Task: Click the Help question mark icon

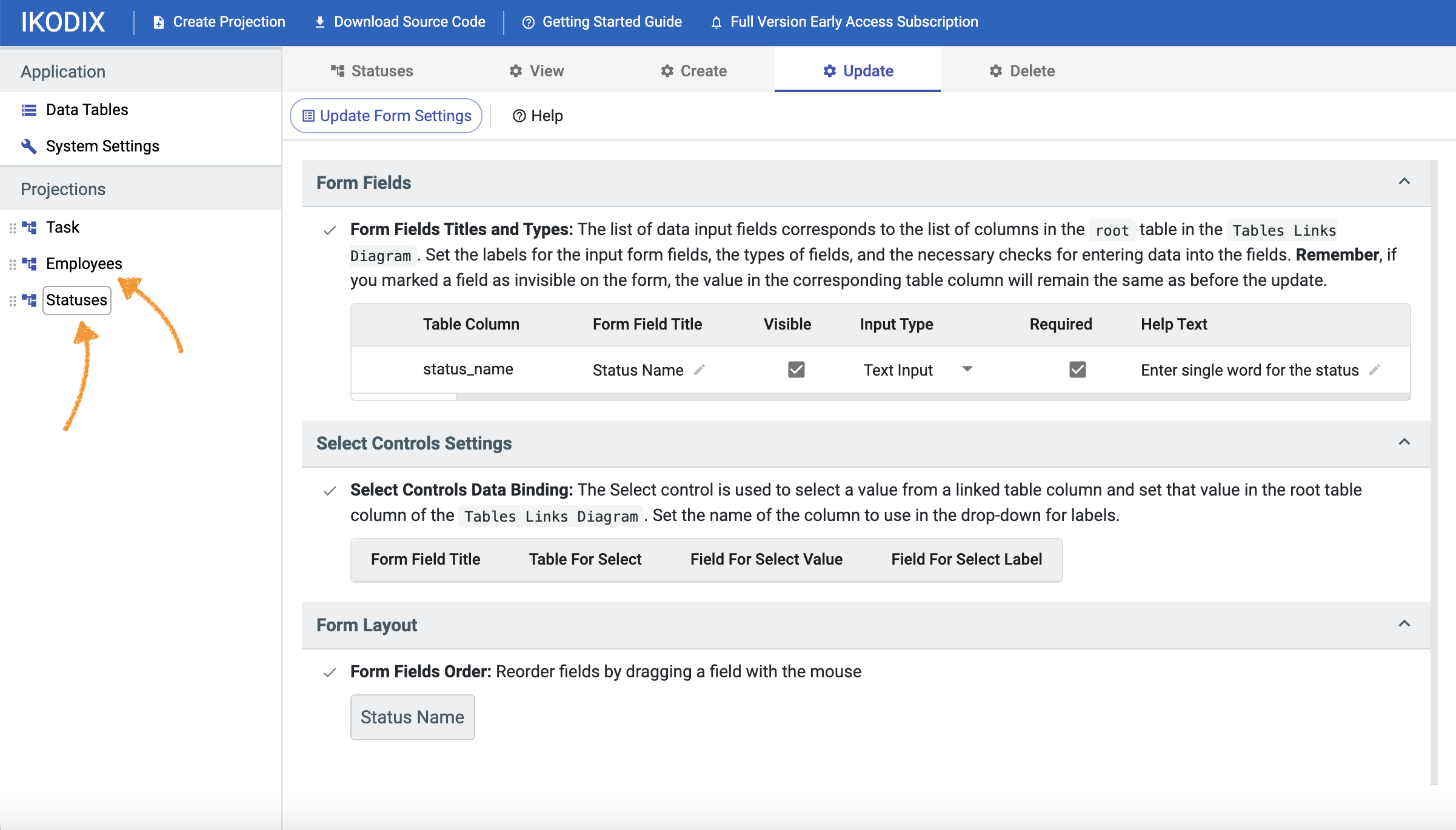Action: (x=519, y=116)
